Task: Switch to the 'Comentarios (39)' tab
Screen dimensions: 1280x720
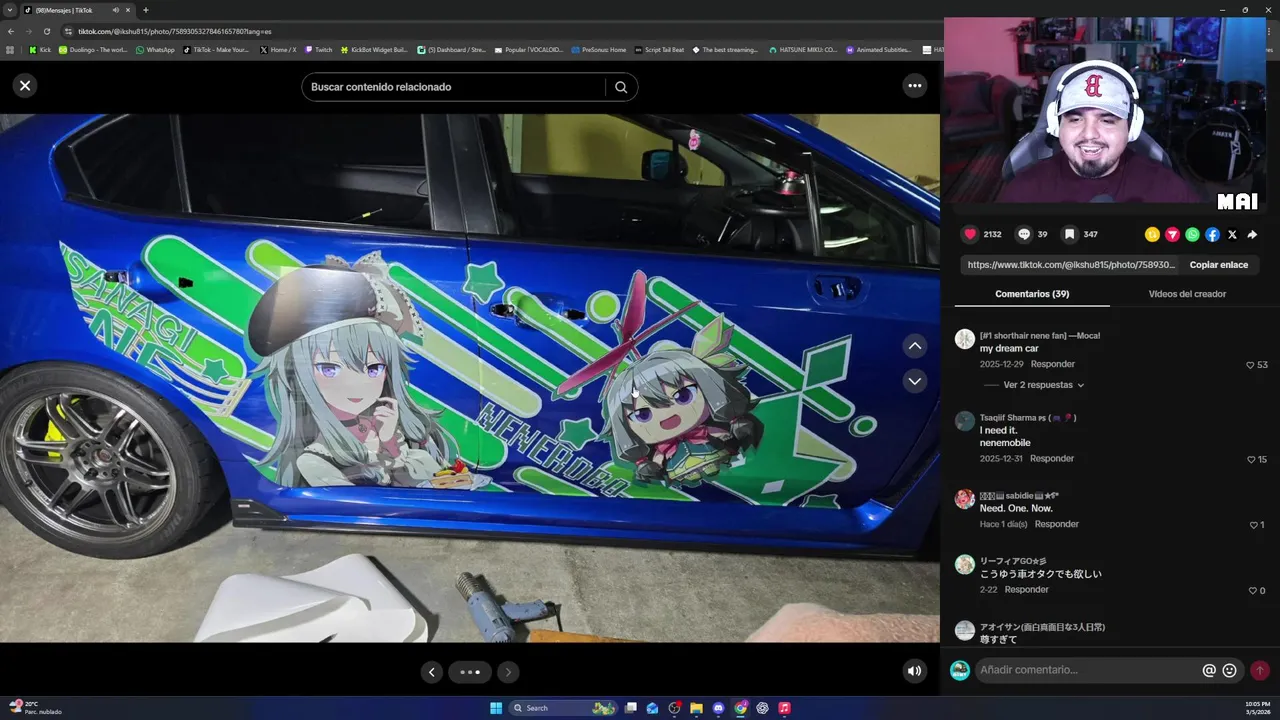Action: pyautogui.click(x=1032, y=294)
